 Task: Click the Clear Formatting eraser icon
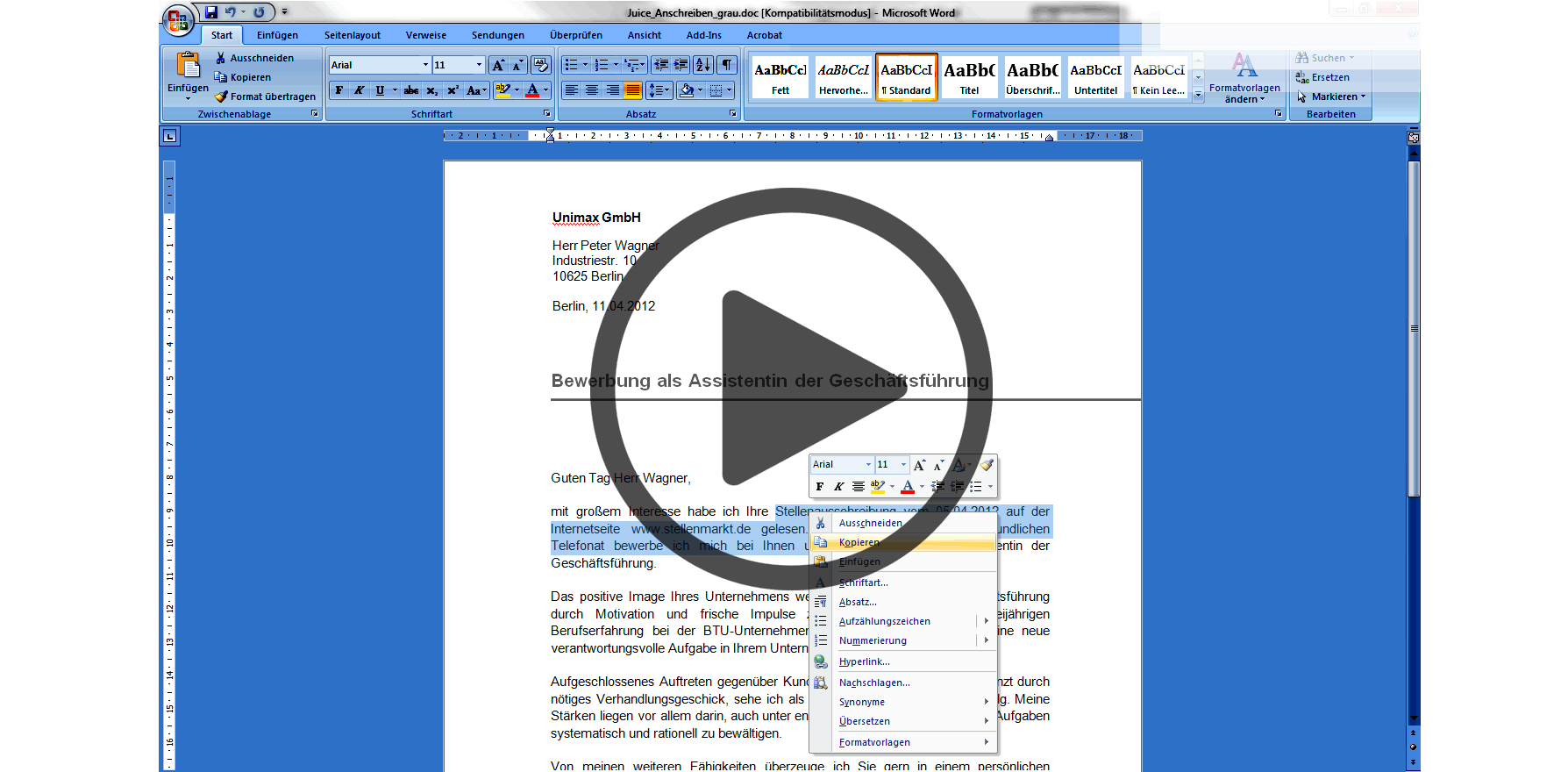pos(540,65)
